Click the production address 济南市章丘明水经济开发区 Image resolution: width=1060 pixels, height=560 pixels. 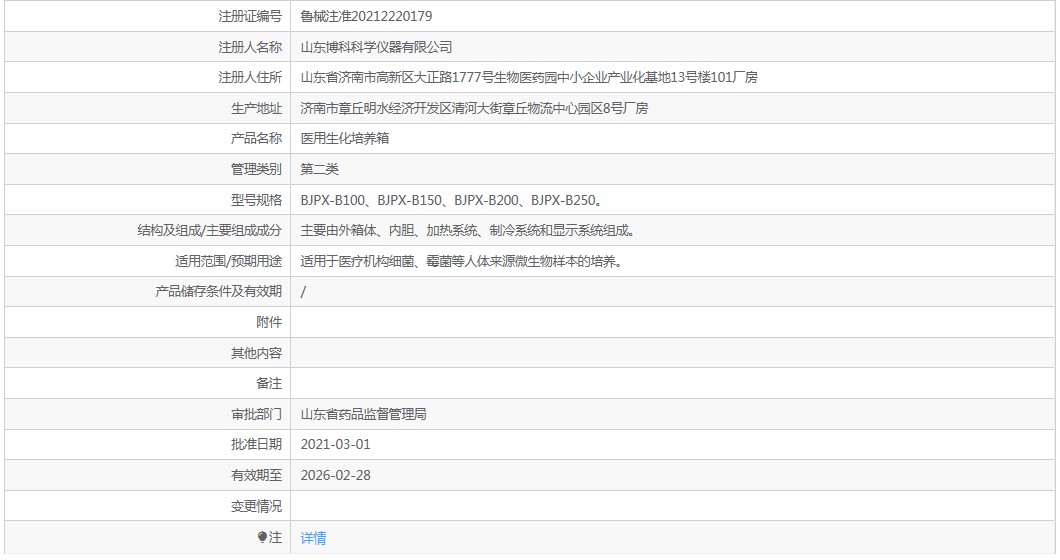(474, 108)
